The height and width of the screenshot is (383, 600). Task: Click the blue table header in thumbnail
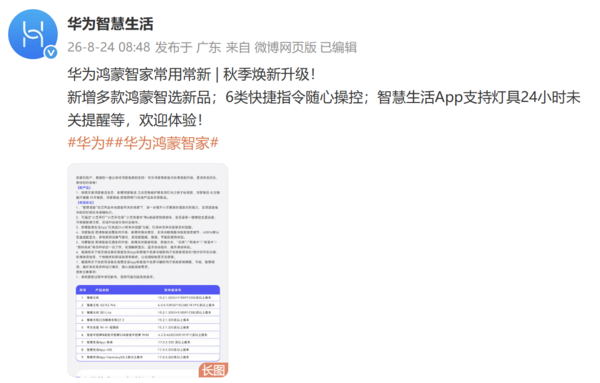[x=148, y=290]
